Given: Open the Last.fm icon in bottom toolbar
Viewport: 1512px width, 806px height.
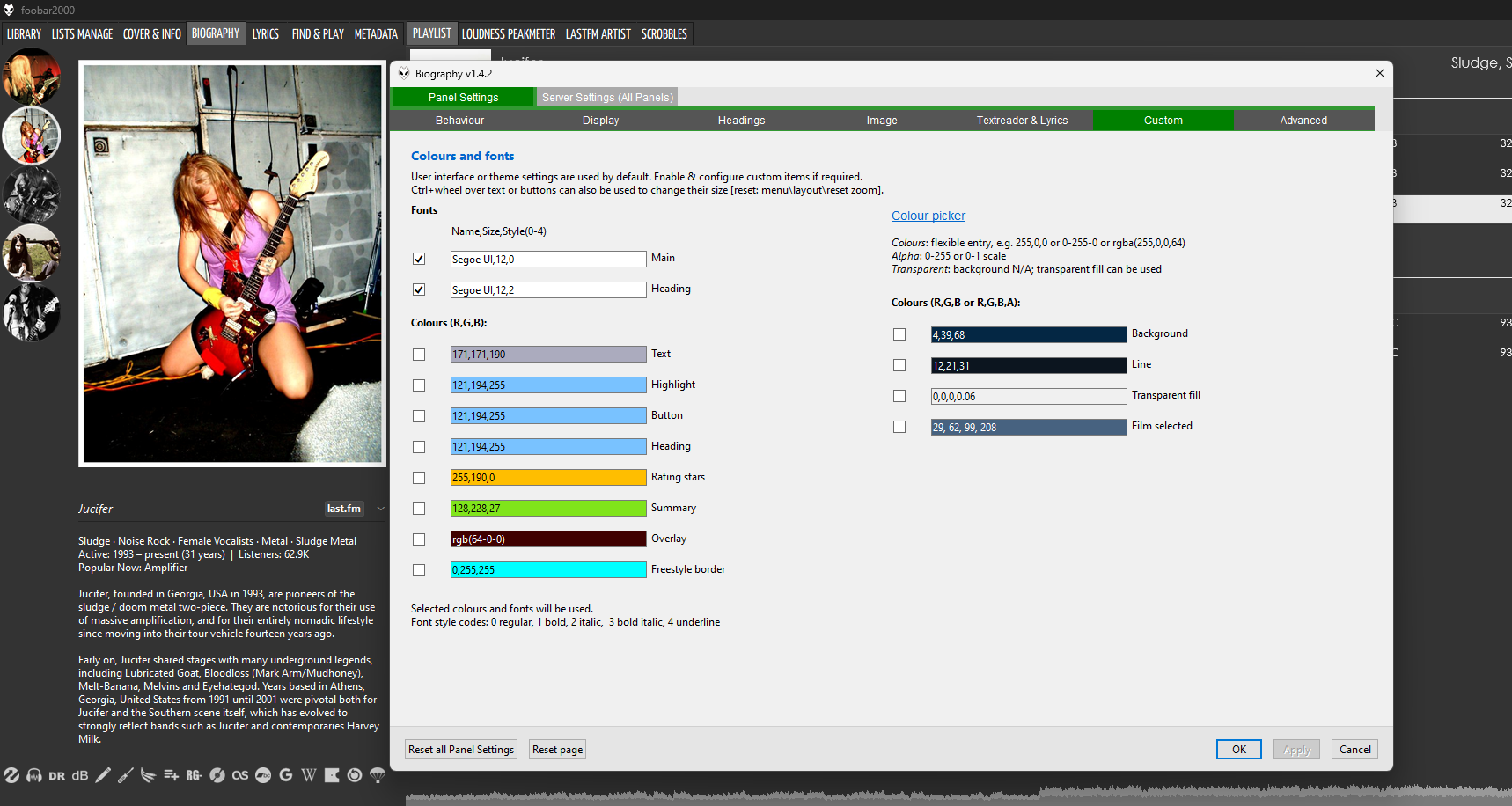Looking at the screenshot, I should 240,775.
